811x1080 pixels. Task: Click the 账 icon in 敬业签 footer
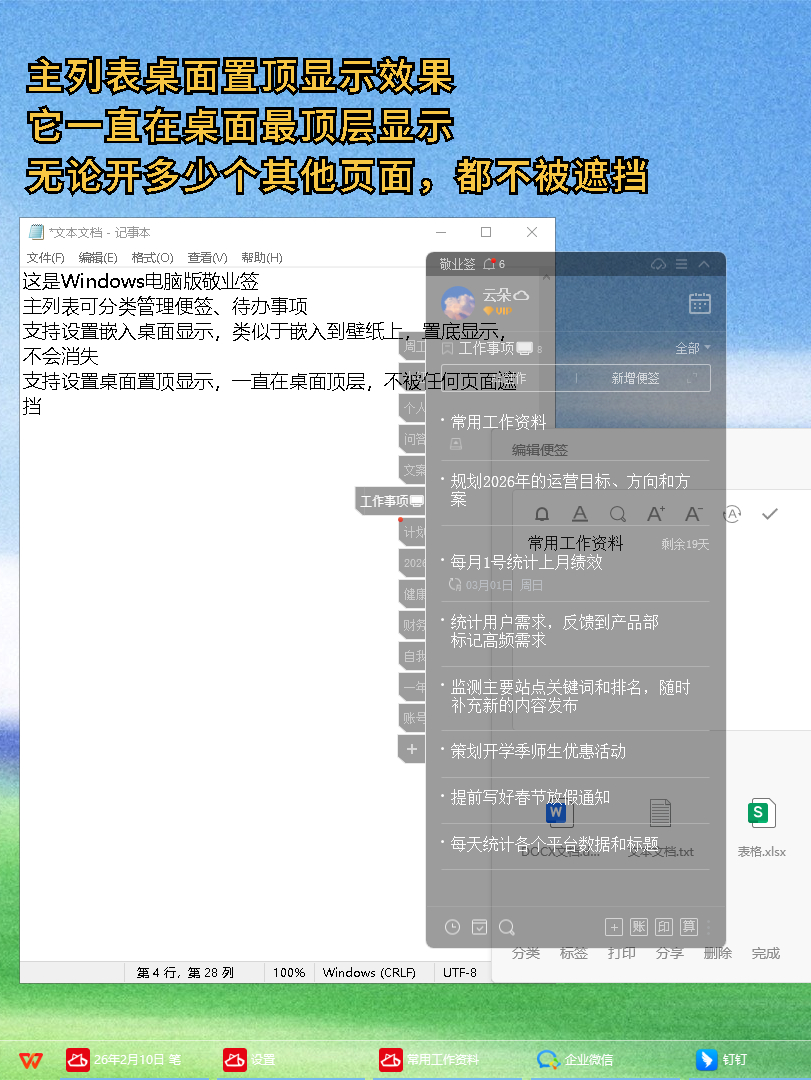coord(639,927)
